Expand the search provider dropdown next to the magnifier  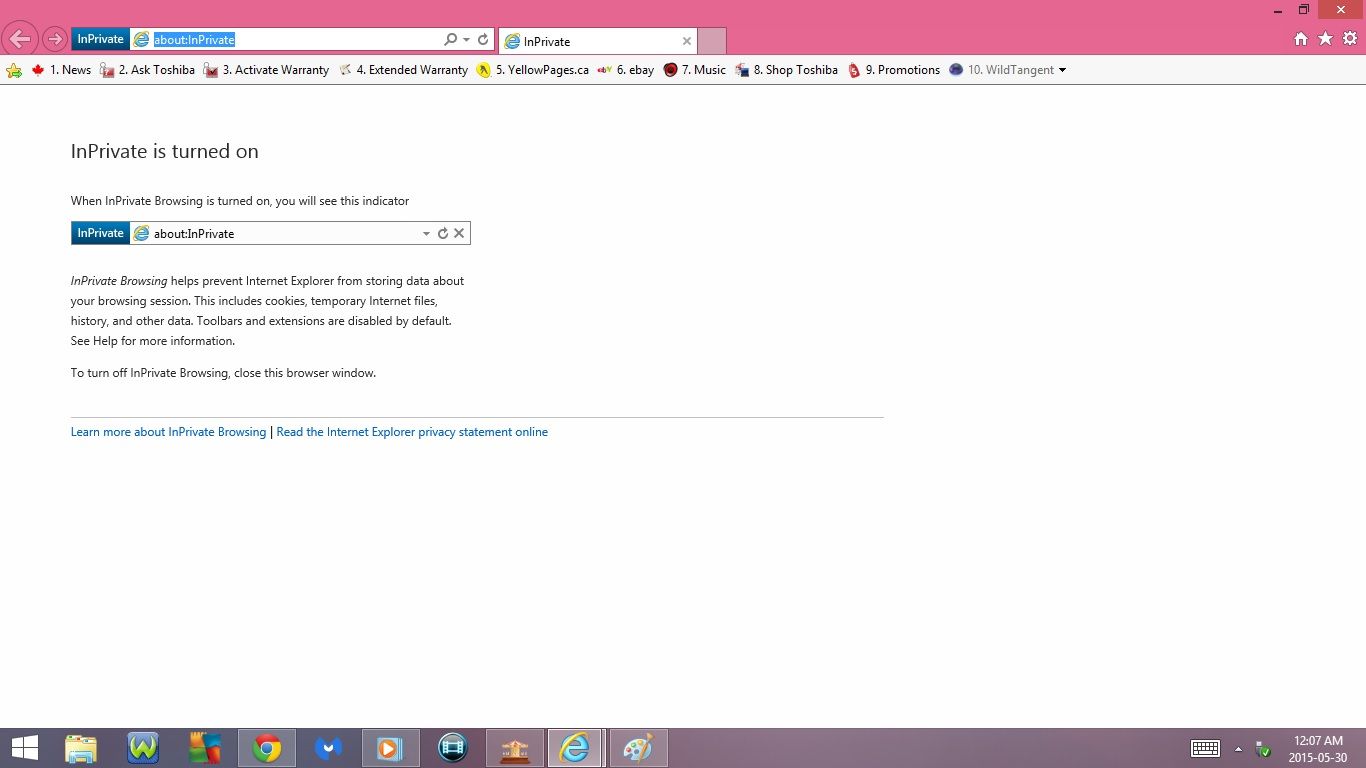tap(464, 39)
